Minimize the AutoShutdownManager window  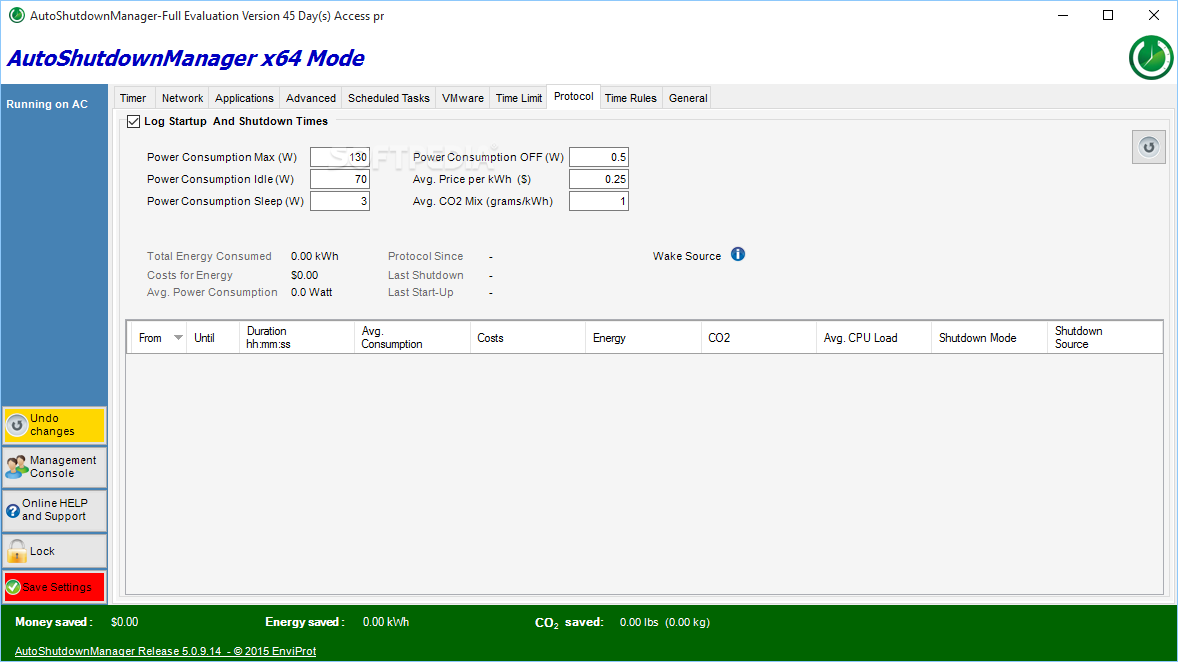coord(1062,15)
